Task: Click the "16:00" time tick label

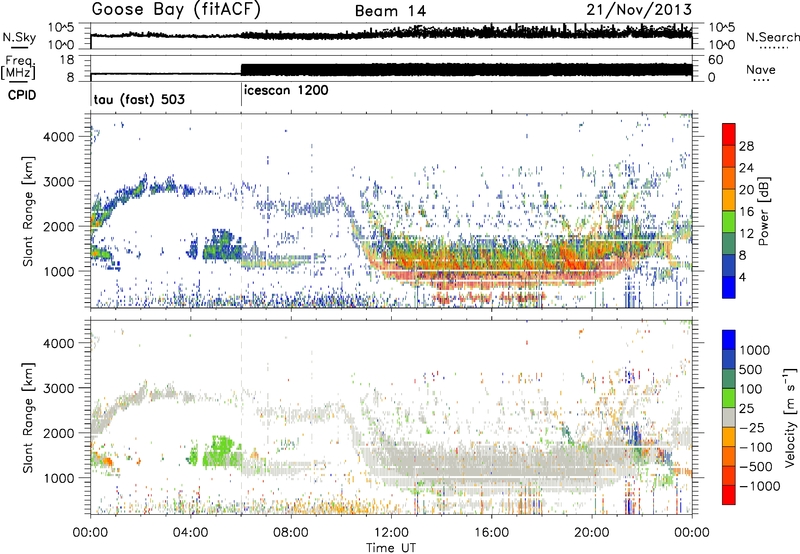Action: click(x=491, y=533)
